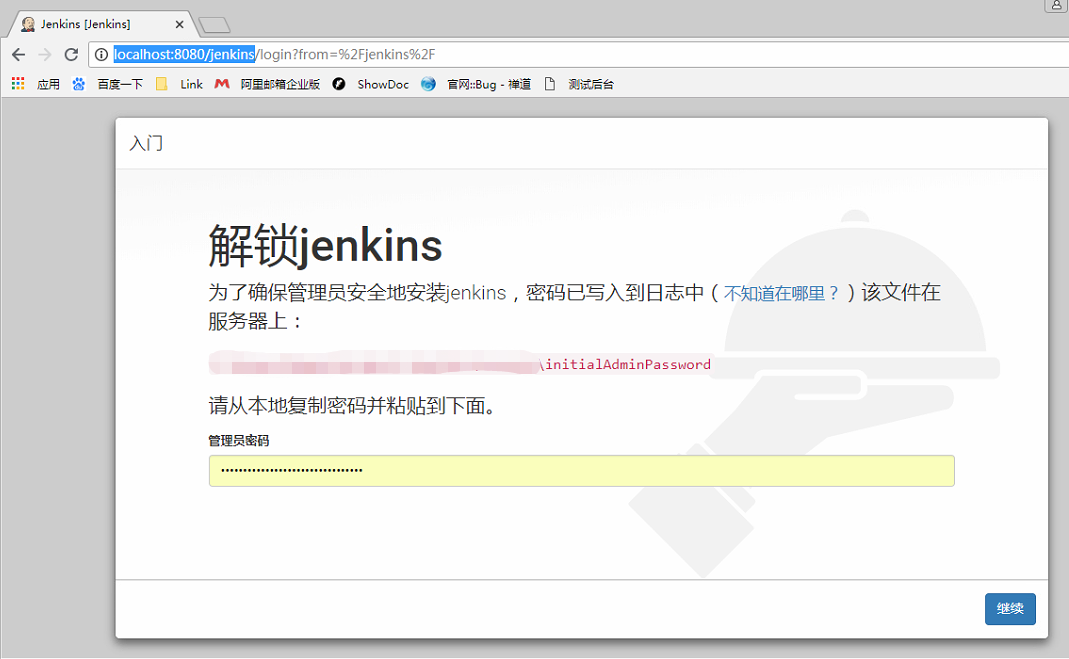This screenshot has width=1069, height=659.
Task: Select the Jenkins [Jenkins] tab
Action: point(100,24)
